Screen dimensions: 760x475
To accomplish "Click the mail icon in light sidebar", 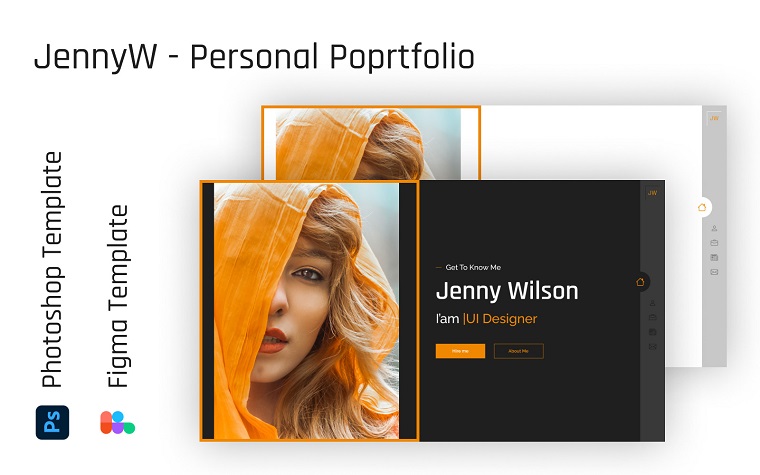I will (714, 272).
